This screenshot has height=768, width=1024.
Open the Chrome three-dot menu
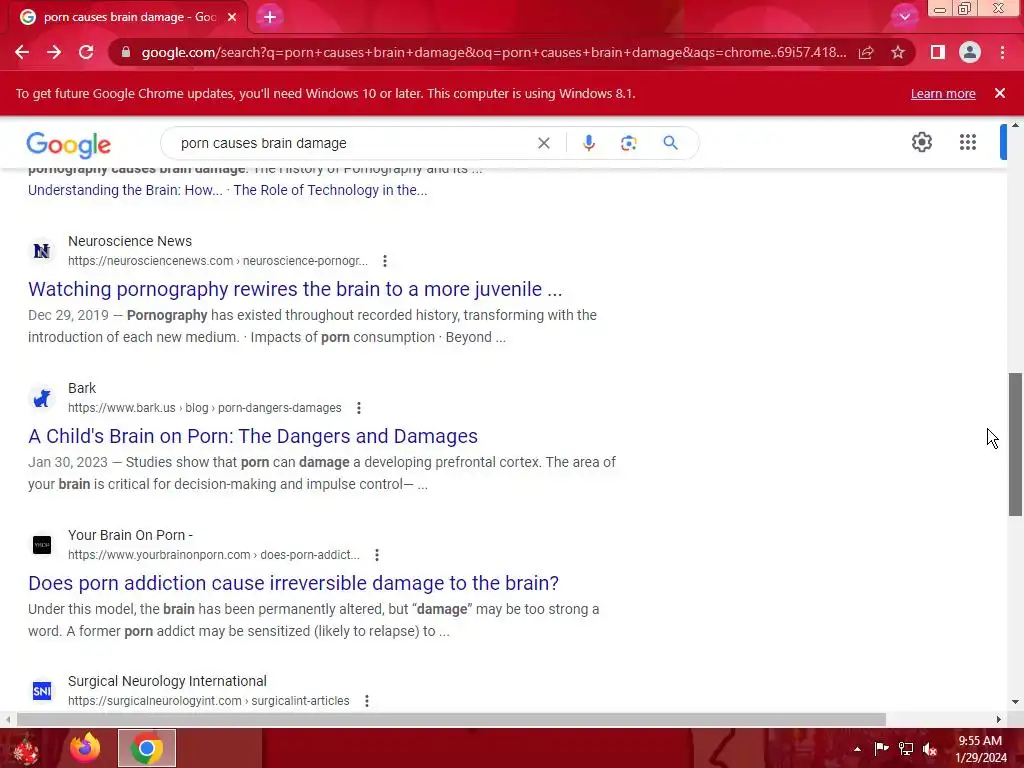pos(1002,52)
